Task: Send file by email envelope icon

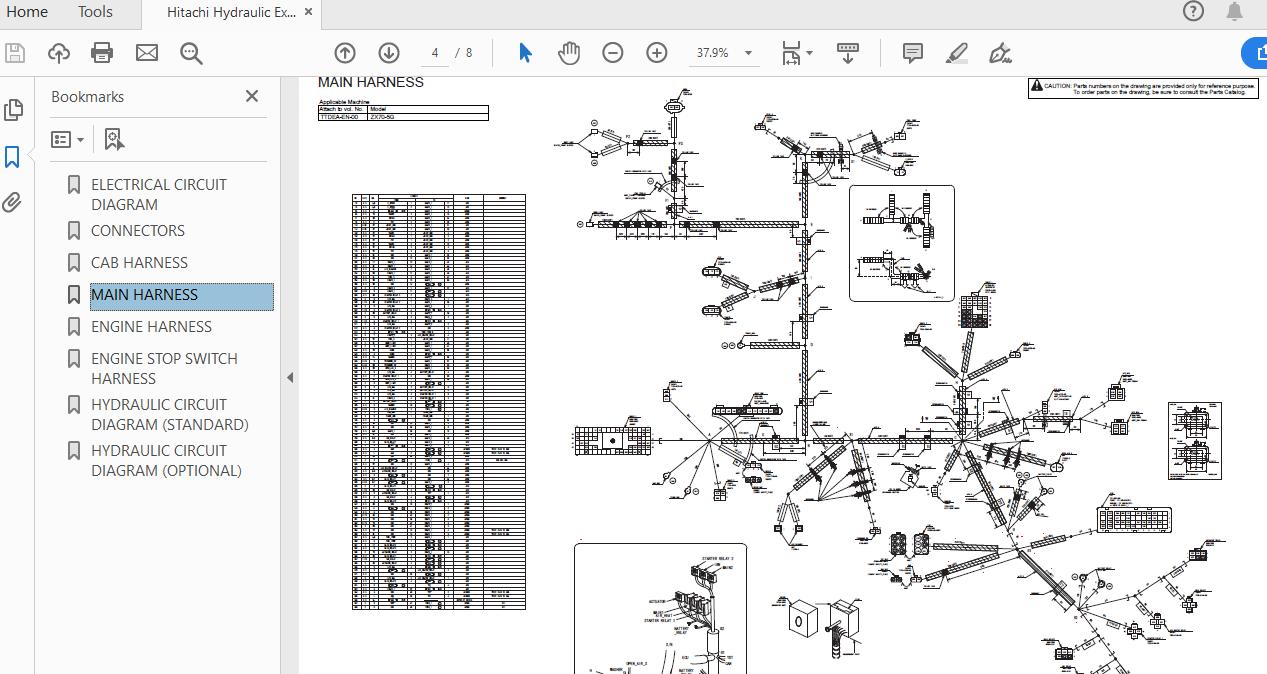Action: [x=147, y=53]
